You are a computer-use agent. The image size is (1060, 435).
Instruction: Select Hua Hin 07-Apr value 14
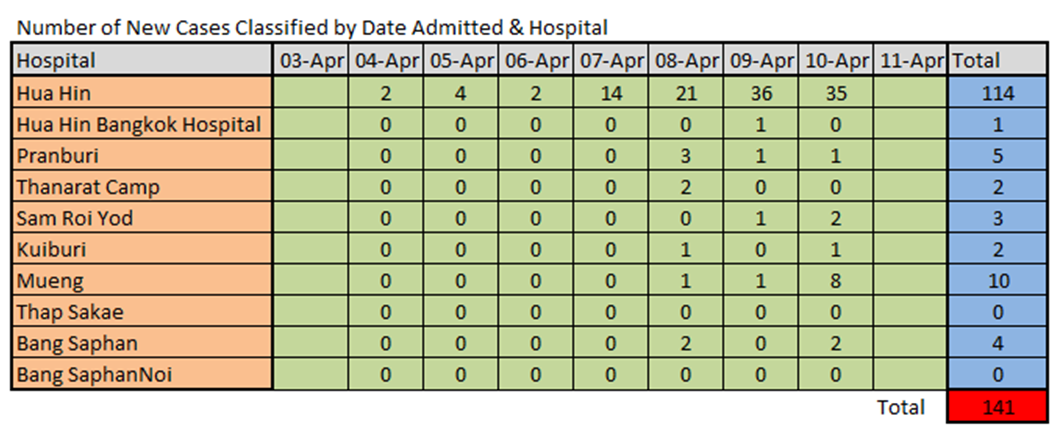610,93
